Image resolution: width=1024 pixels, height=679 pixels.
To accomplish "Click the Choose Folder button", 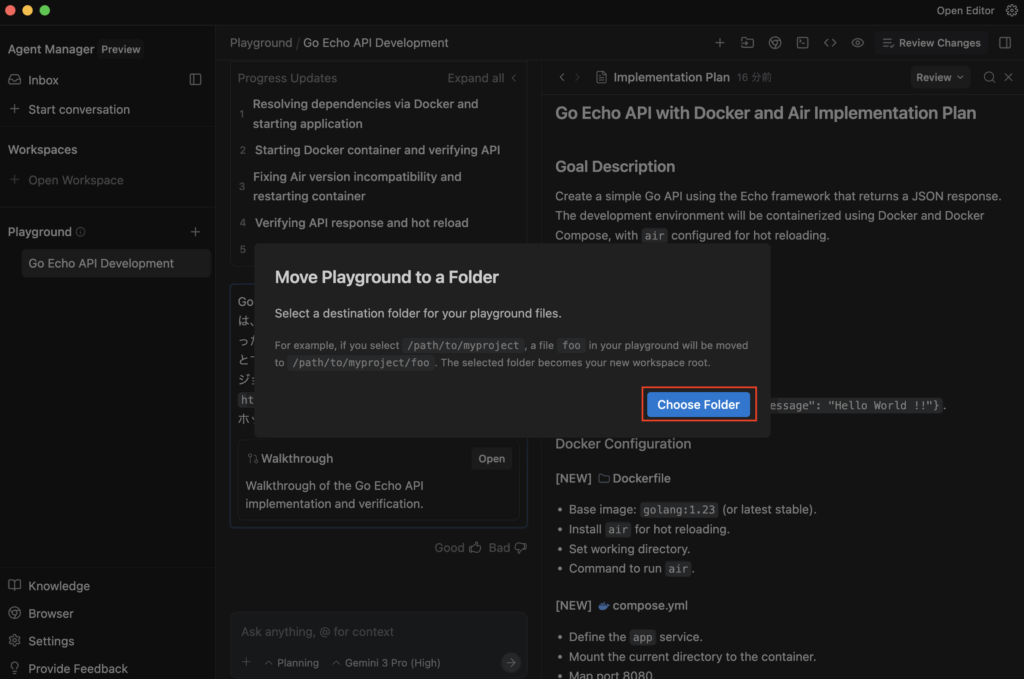I will [698, 404].
